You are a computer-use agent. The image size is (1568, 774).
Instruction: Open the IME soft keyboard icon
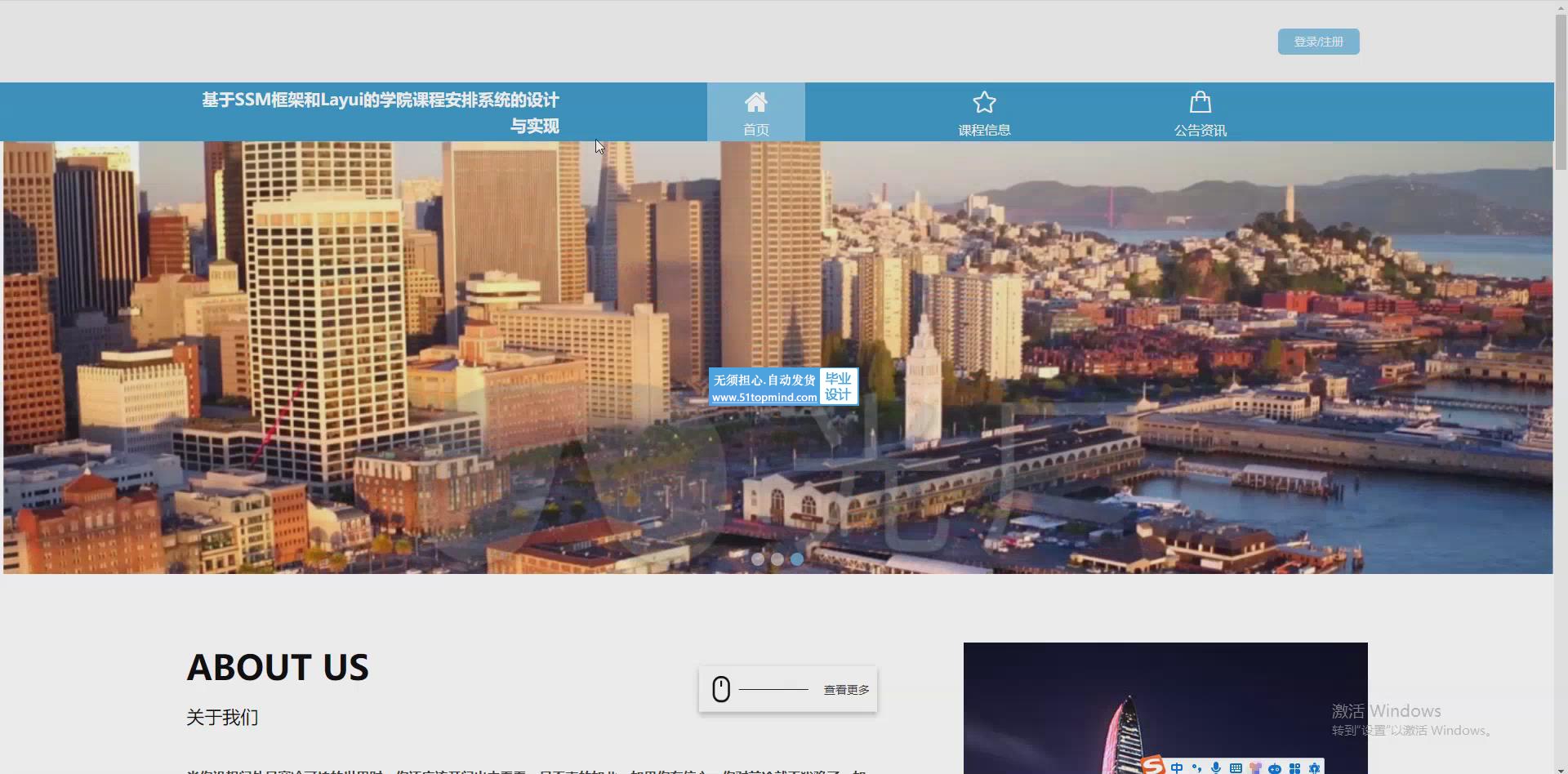1236,767
